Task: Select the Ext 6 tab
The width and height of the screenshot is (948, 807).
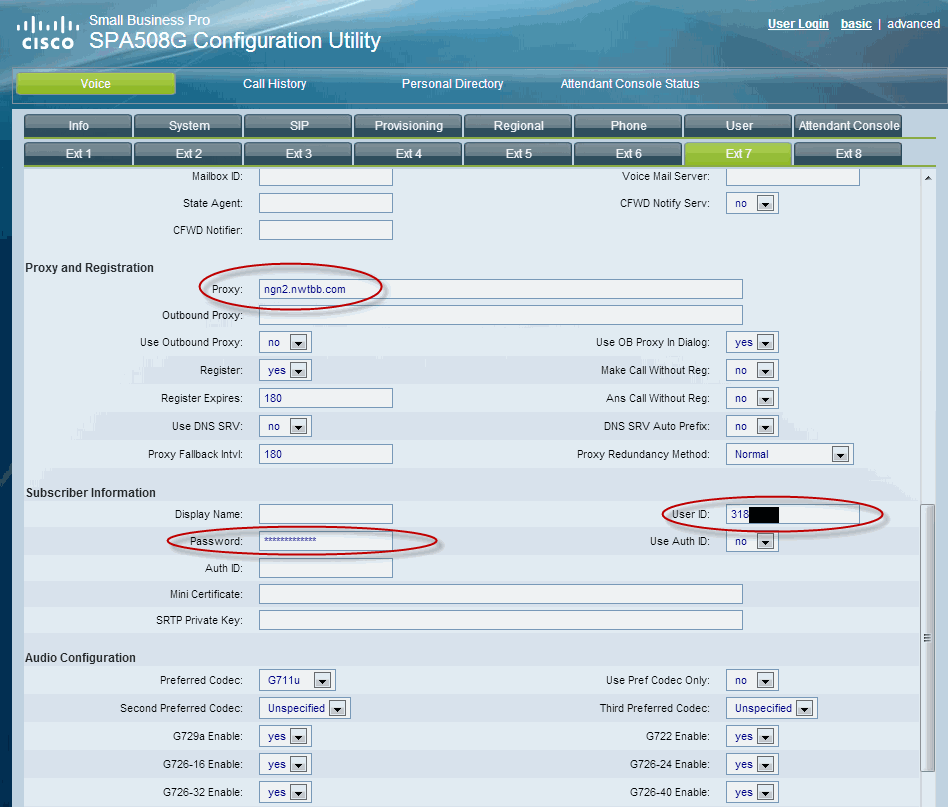Action: tap(629, 154)
